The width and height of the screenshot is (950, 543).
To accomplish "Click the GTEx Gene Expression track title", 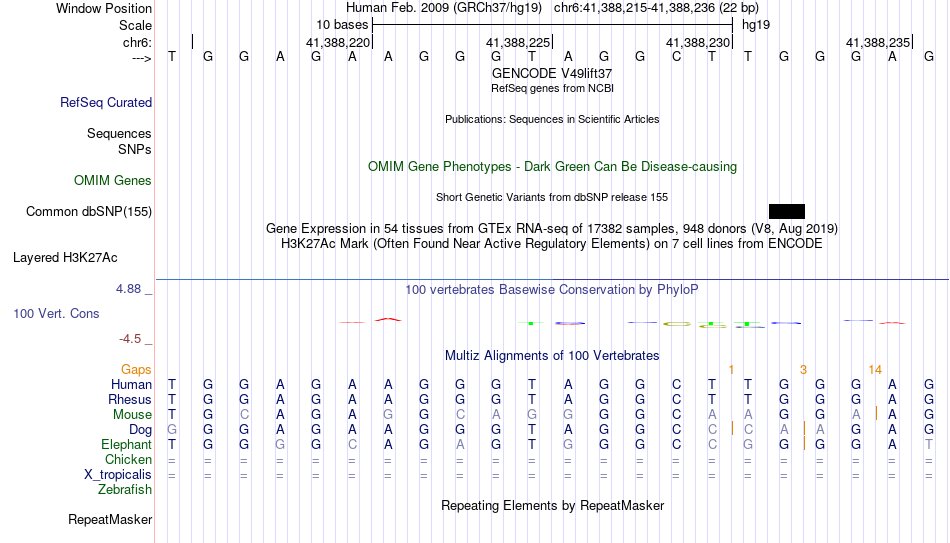I will (x=552, y=228).
